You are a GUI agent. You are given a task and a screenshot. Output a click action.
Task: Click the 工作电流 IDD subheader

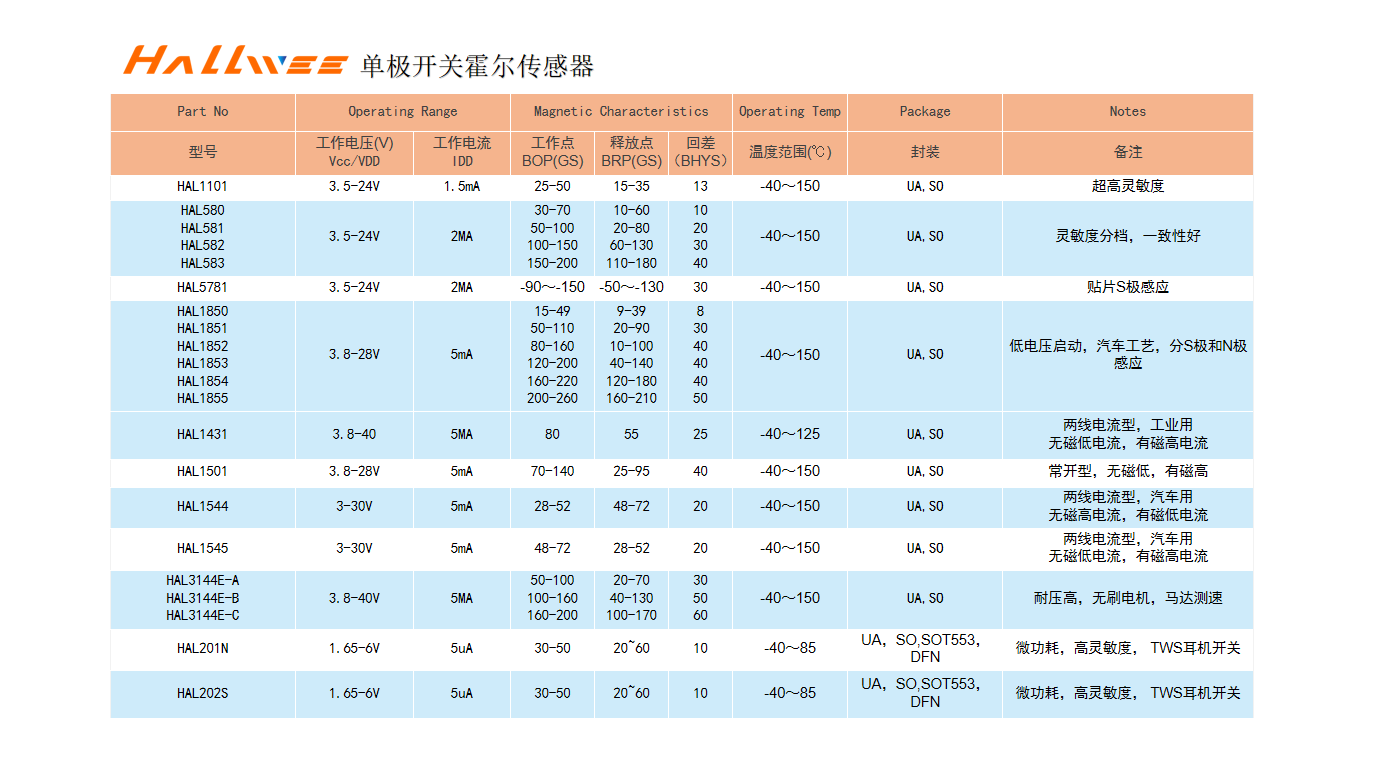(462, 153)
